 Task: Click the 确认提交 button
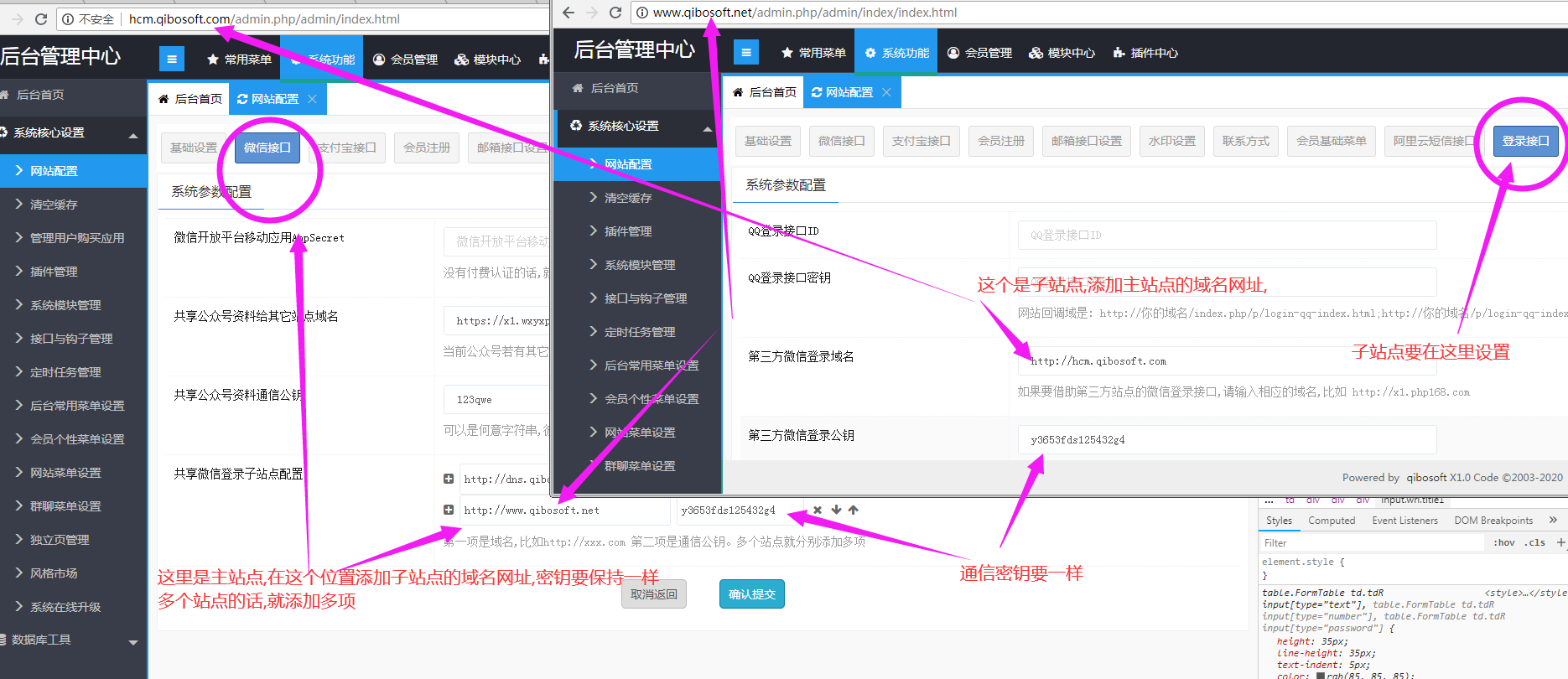tap(751, 594)
